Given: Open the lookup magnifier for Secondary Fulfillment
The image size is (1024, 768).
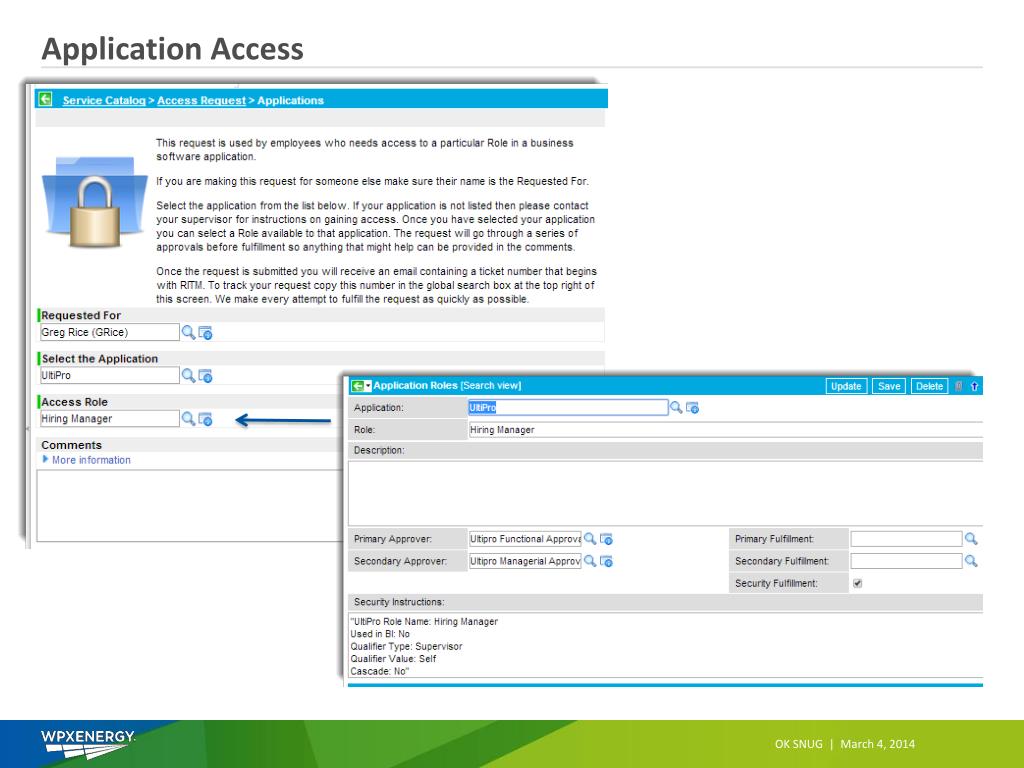Looking at the screenshot, I should point(971,561).
